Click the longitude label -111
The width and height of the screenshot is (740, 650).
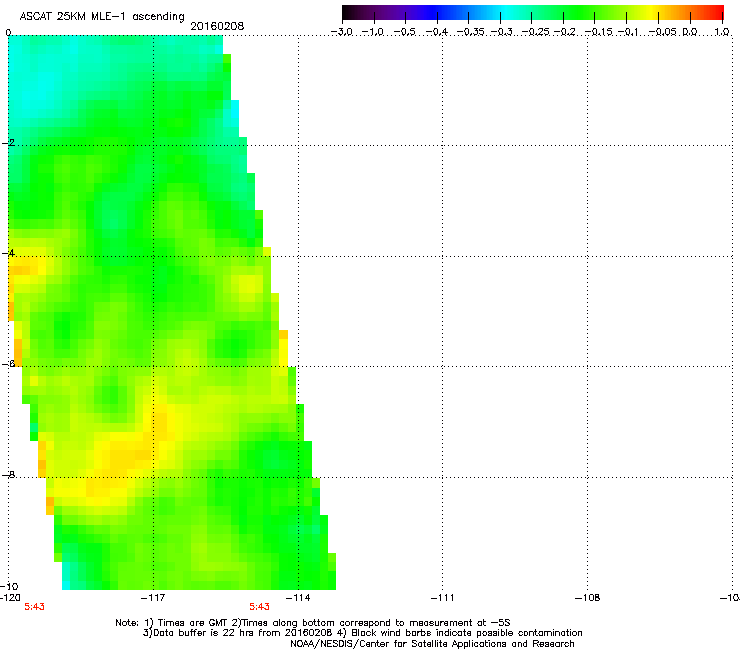tap(442, 598)
